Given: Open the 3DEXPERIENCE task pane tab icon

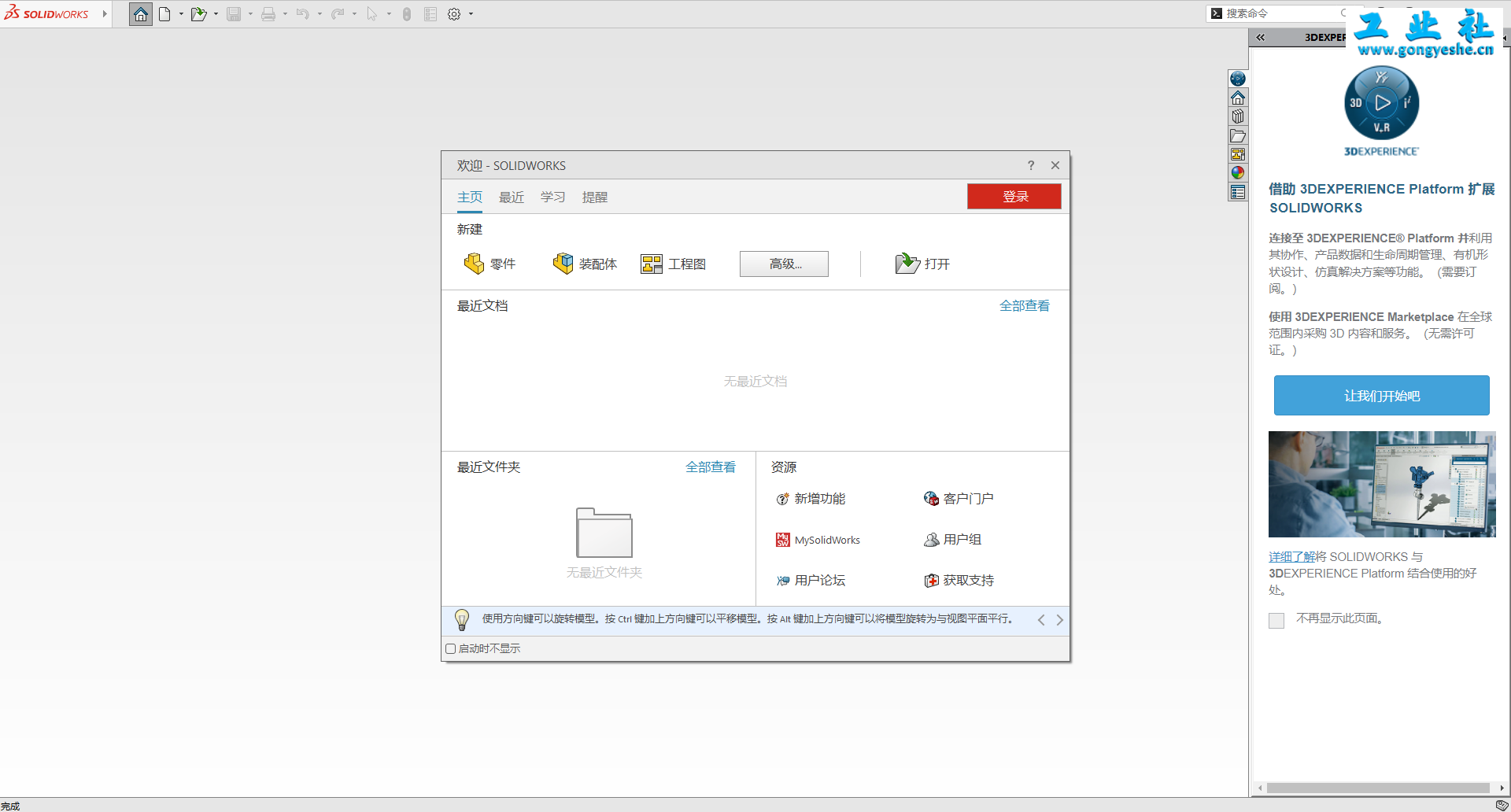Looking at the screenshot, I should [x=1238, y=79].
